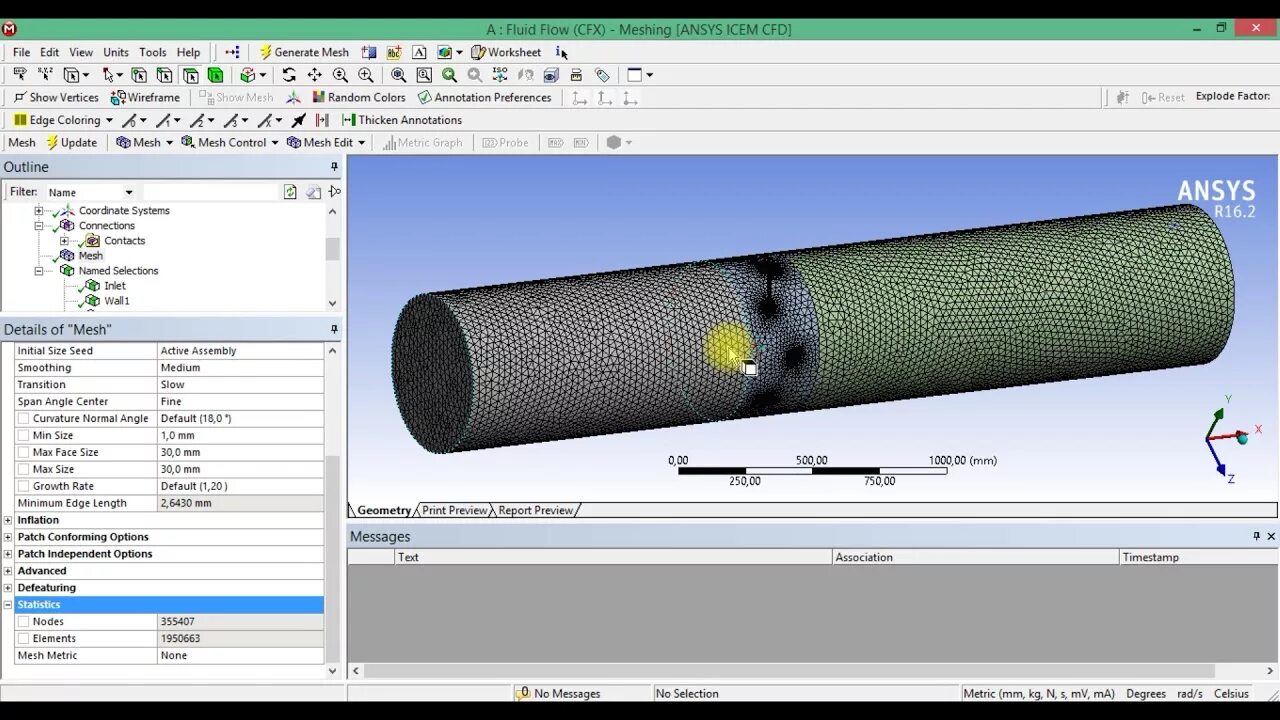1280x720 pixels.
Task: Select the green Body selection filter icon
Action: tap(215, 75)
